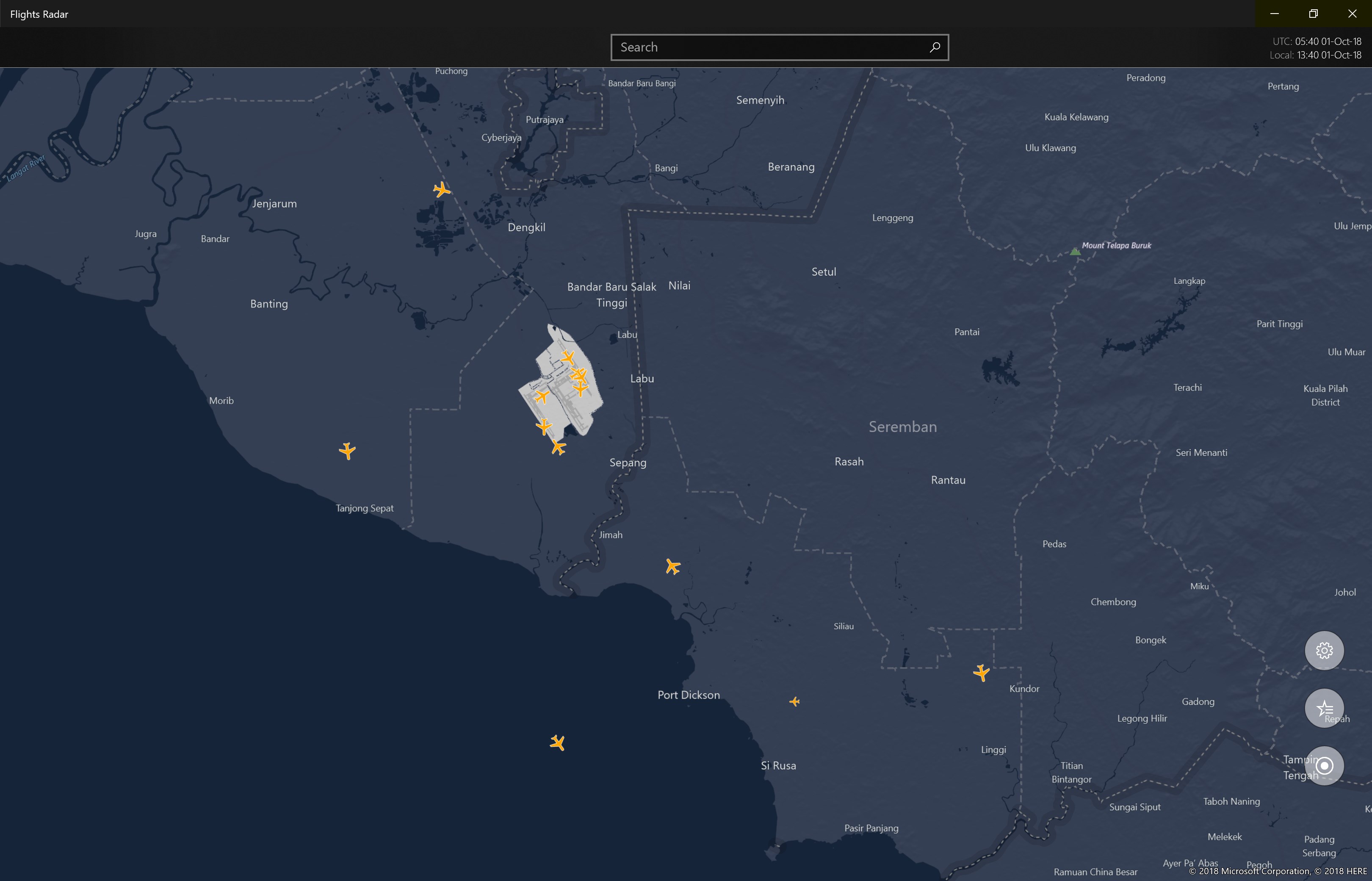Select the airplane near Kundor

(982, 672)
